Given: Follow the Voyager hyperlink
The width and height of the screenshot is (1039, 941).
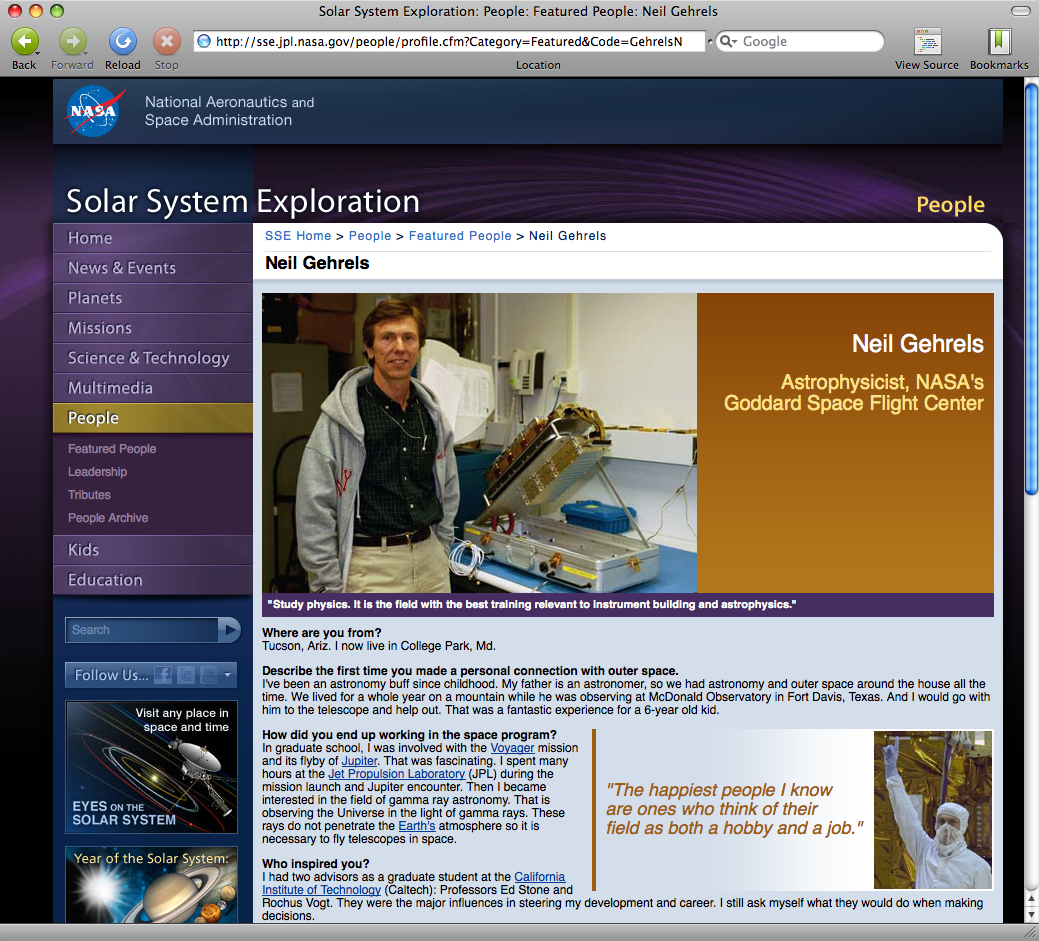Looking at the screenshot, I should click(512, 747).
